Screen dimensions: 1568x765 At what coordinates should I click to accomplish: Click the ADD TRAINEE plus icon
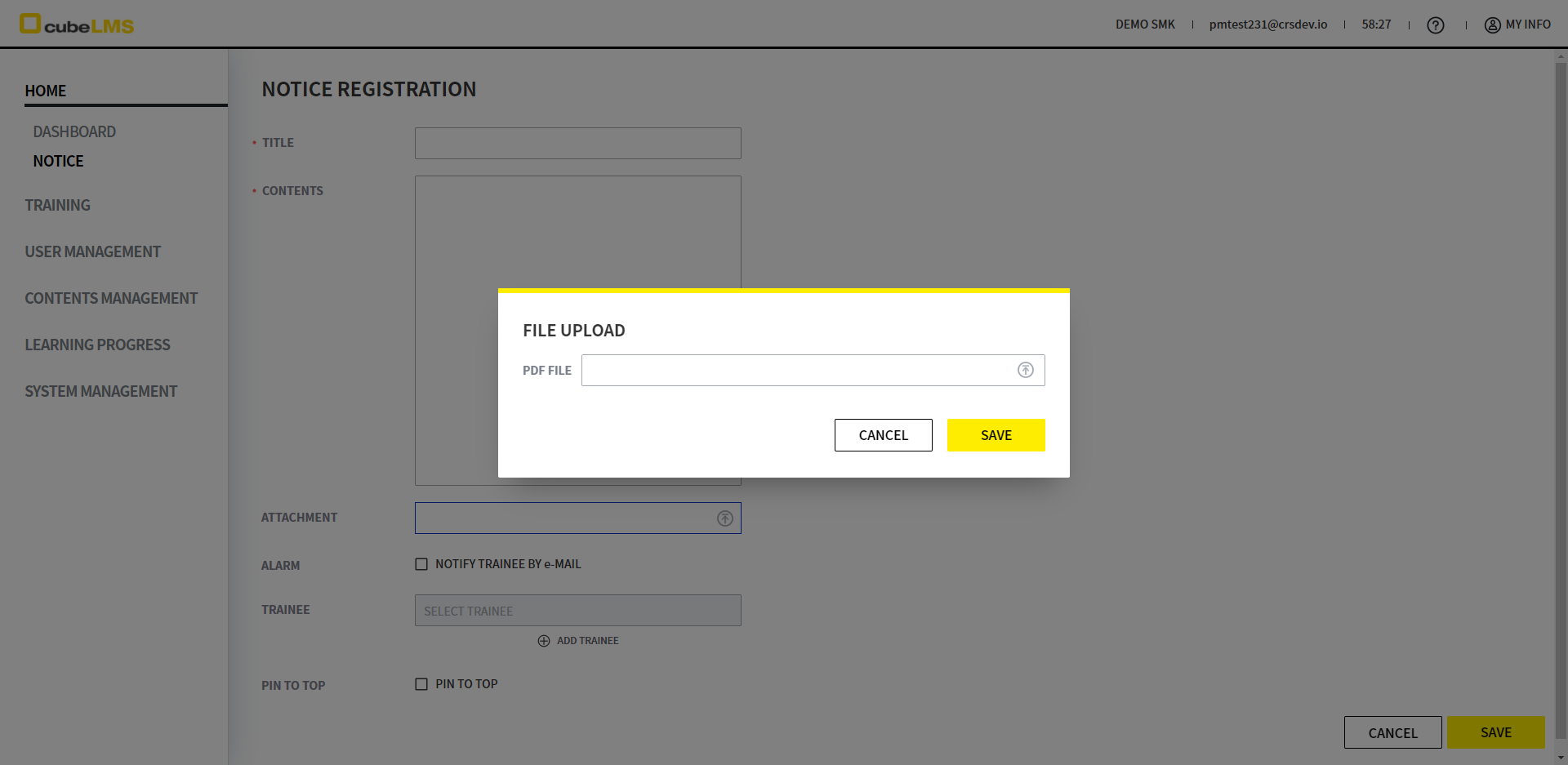pyautogui.click(x=544, y=641)
